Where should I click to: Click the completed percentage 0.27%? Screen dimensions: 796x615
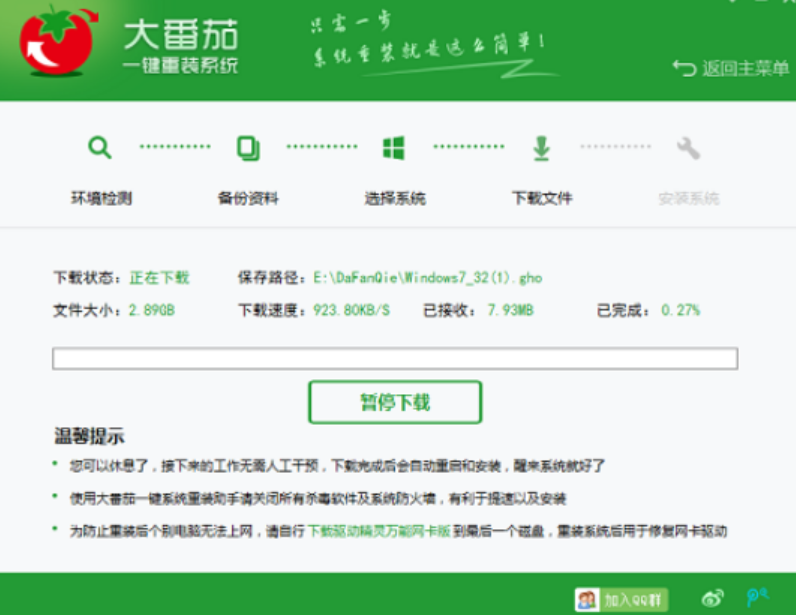(x=680, y=310)
